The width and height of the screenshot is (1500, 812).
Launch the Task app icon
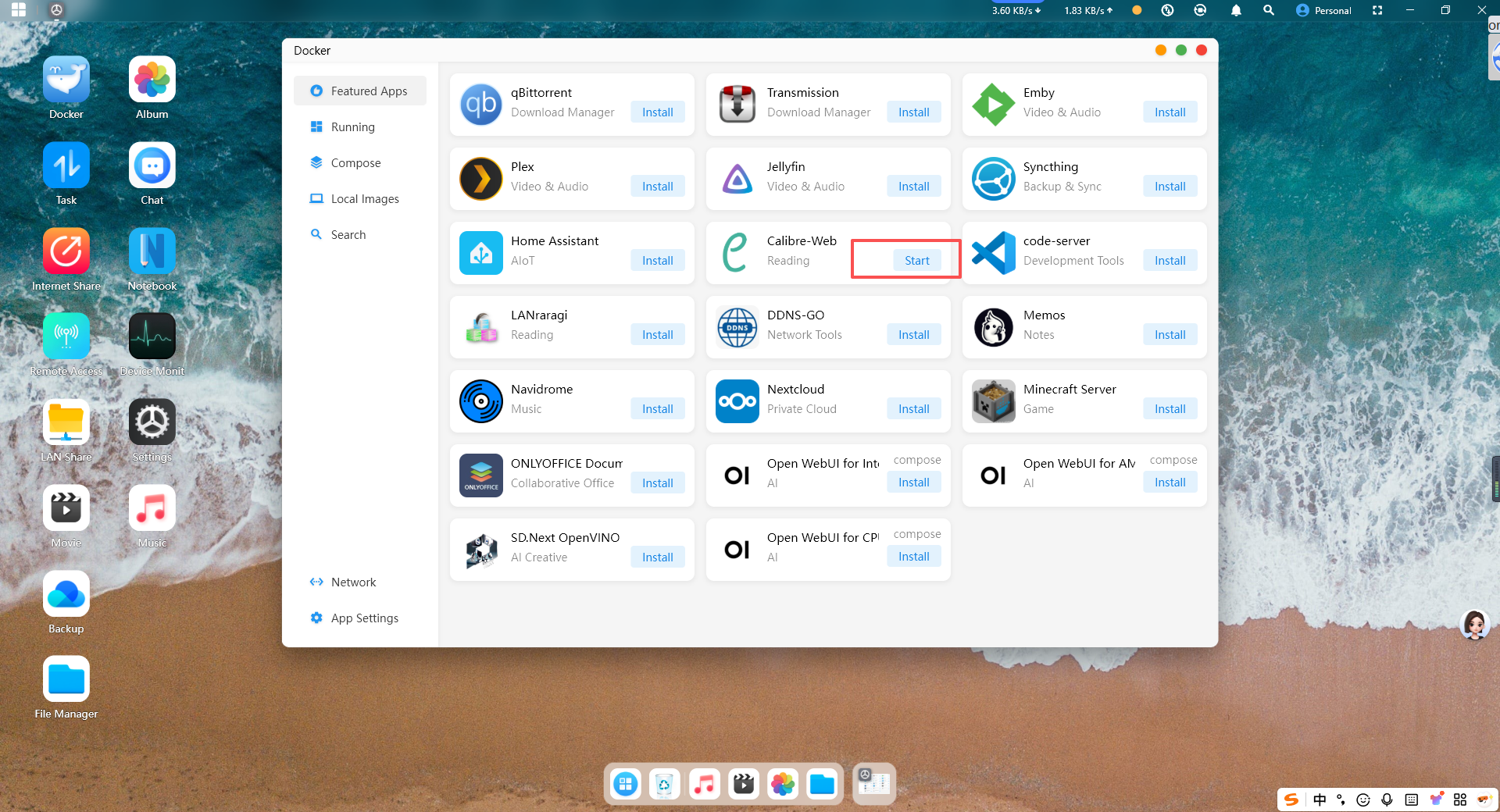click(x=66, y=166)
